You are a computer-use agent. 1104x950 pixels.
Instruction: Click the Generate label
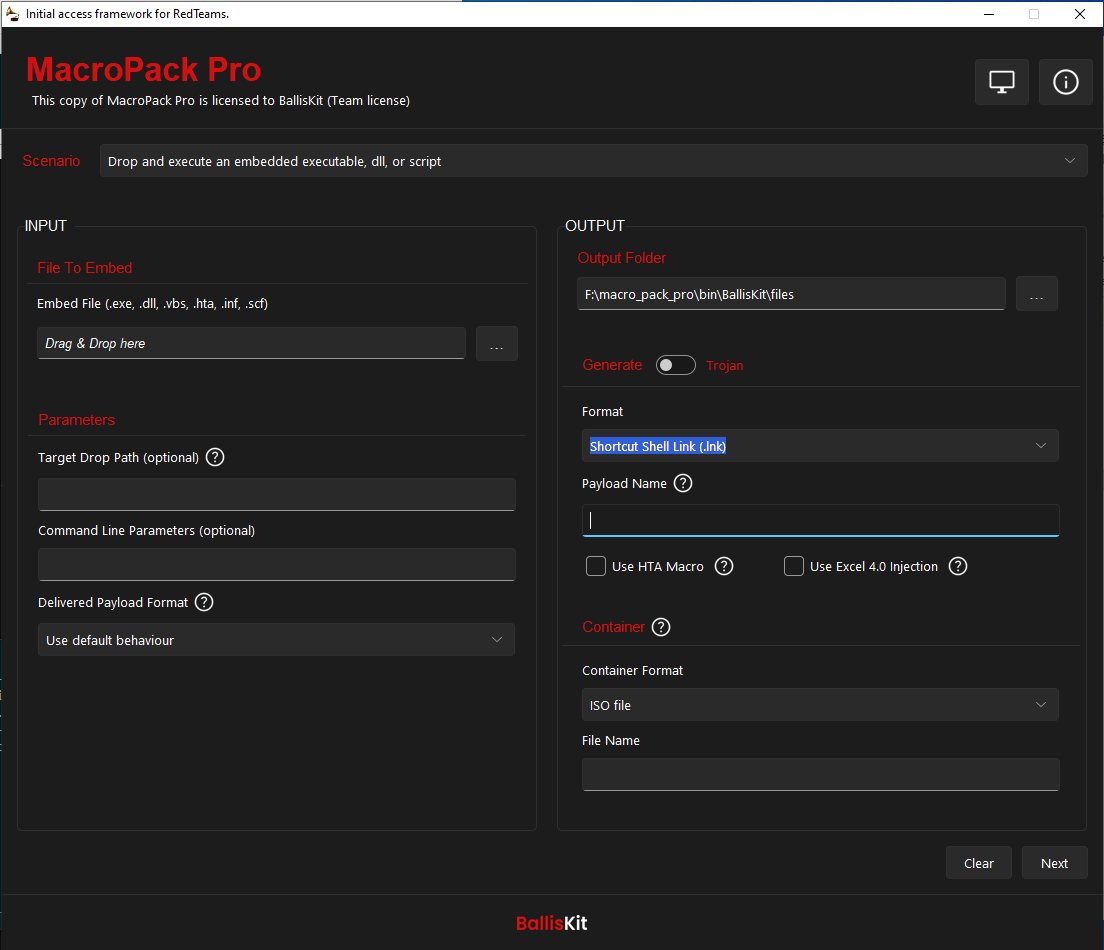pos(612,365)
